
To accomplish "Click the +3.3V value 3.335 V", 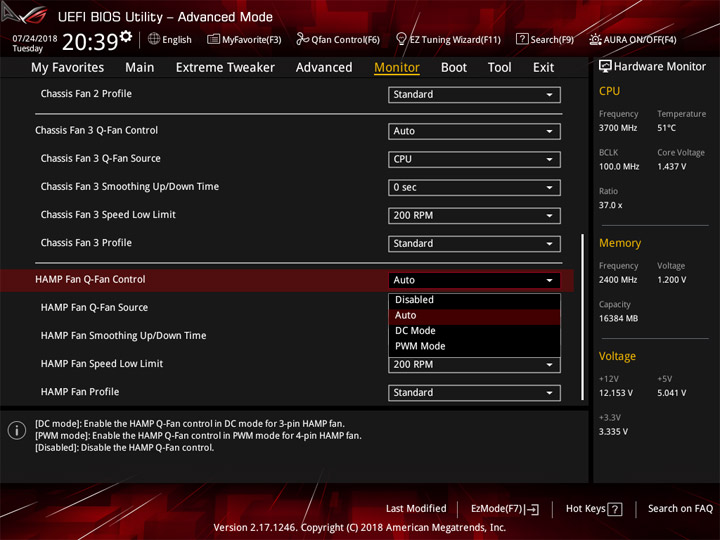I will (613, 432).
